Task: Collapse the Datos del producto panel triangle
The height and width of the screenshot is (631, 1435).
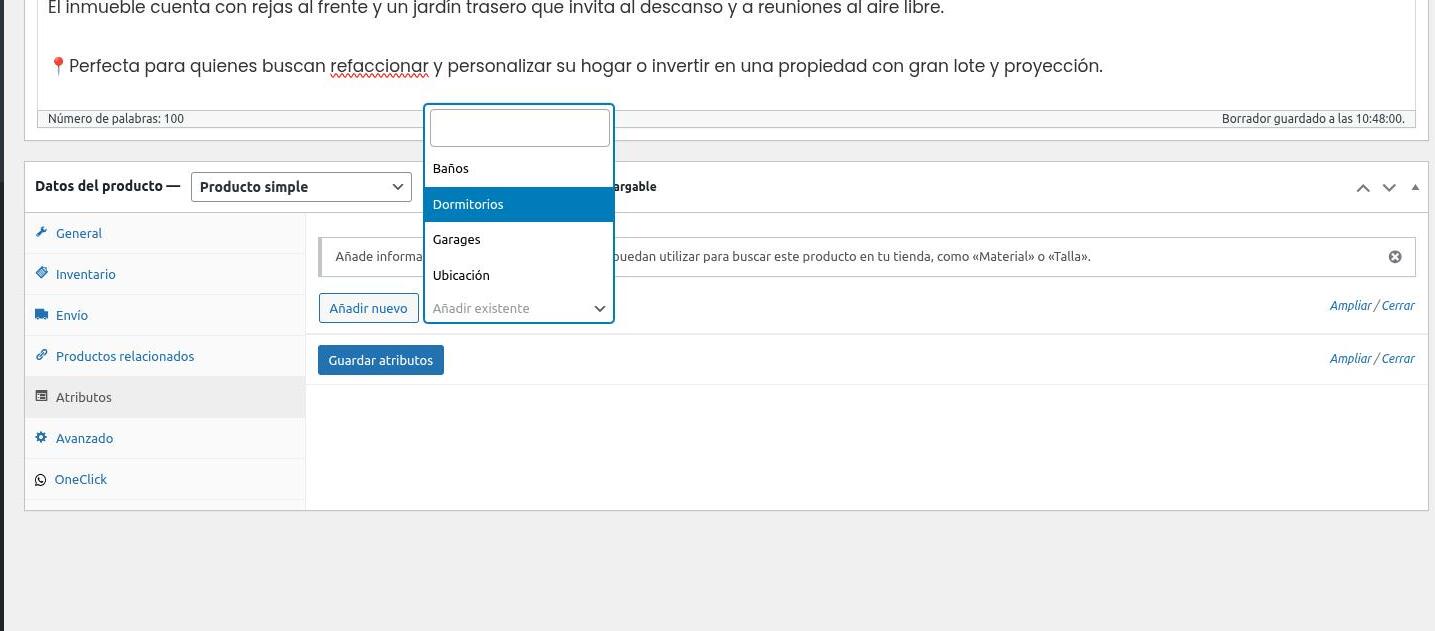Action: tap(1414, 187)
